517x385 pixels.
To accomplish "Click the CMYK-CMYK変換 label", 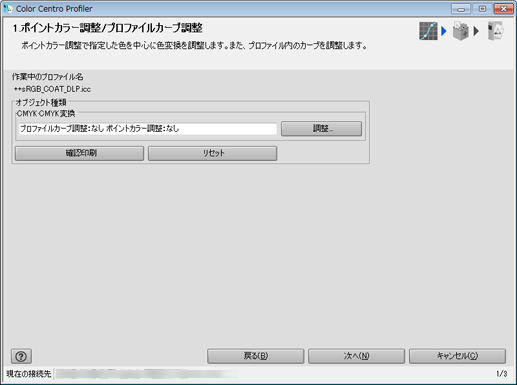I will click(46, 113).
